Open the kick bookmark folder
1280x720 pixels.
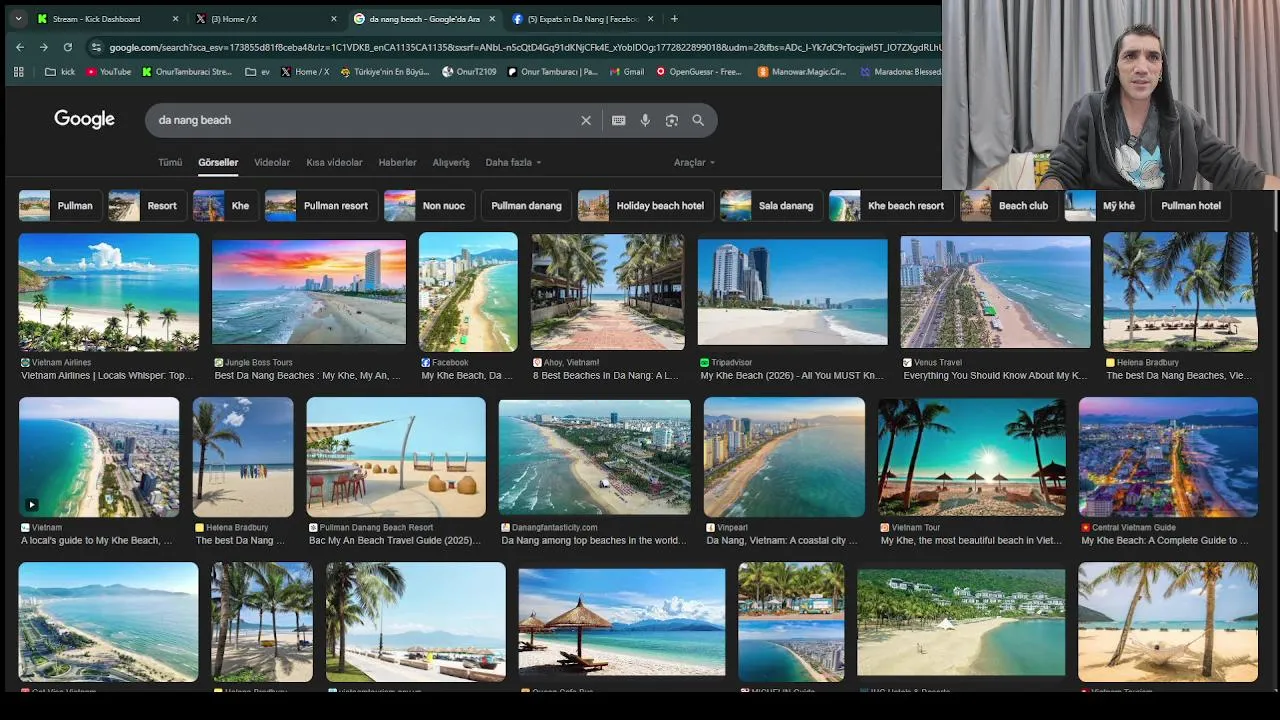60,72
